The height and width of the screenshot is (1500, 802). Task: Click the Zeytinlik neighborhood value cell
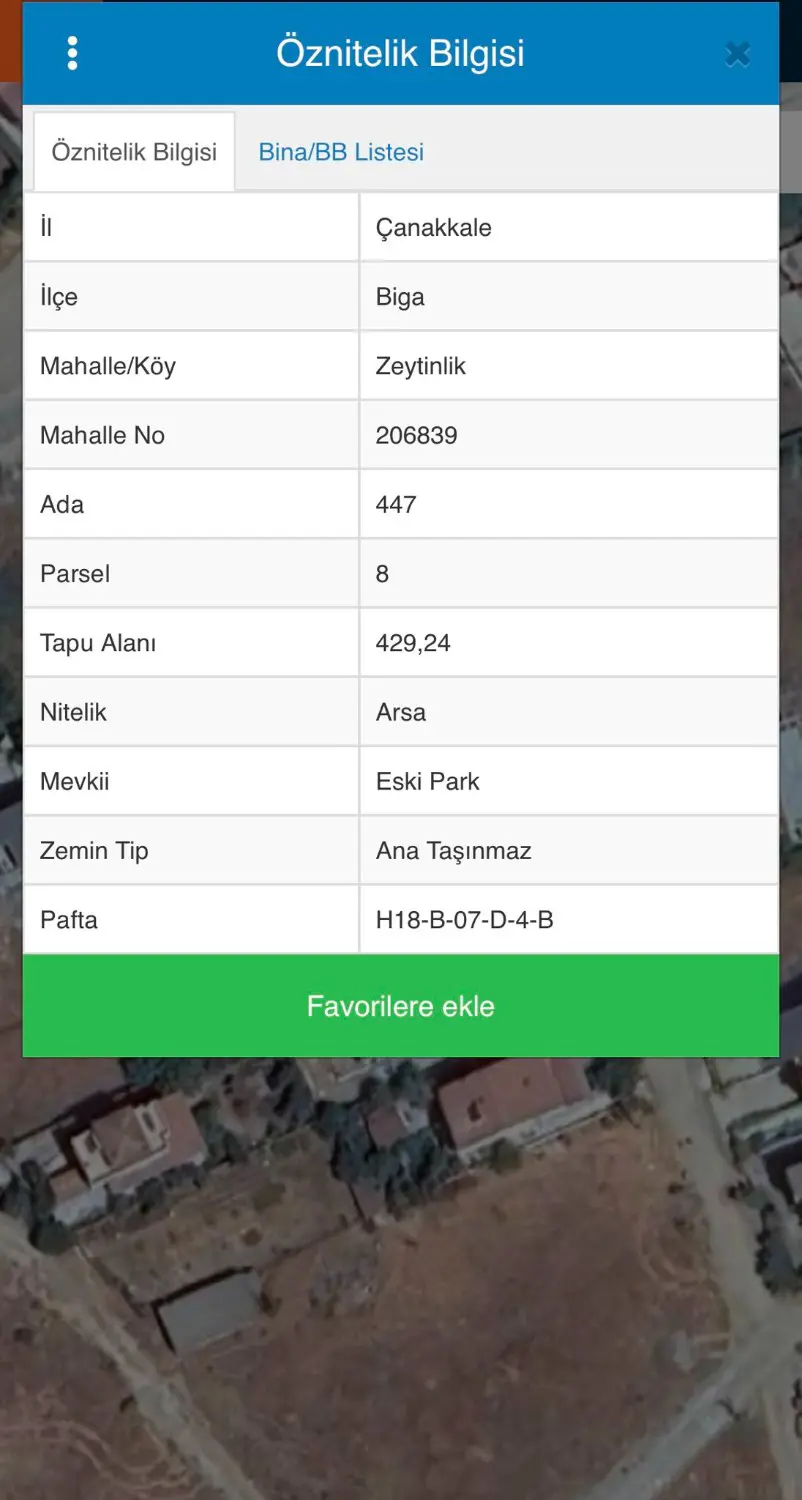click(x=569, y=366)
